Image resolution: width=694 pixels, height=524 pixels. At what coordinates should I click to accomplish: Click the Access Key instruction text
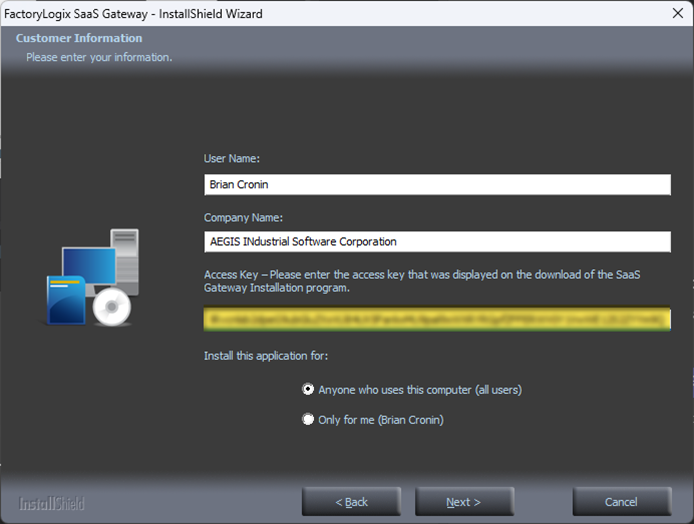click(x=422, y=281)
